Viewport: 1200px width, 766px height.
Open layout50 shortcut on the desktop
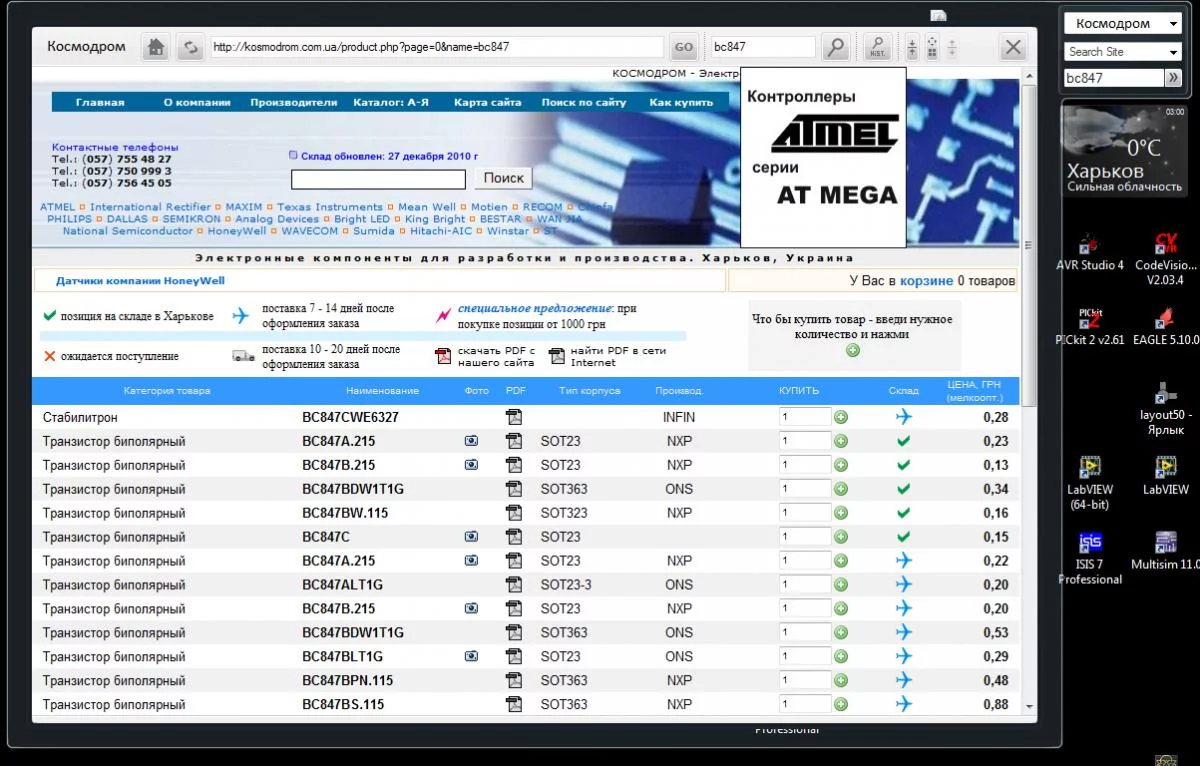click(1164, 407)
